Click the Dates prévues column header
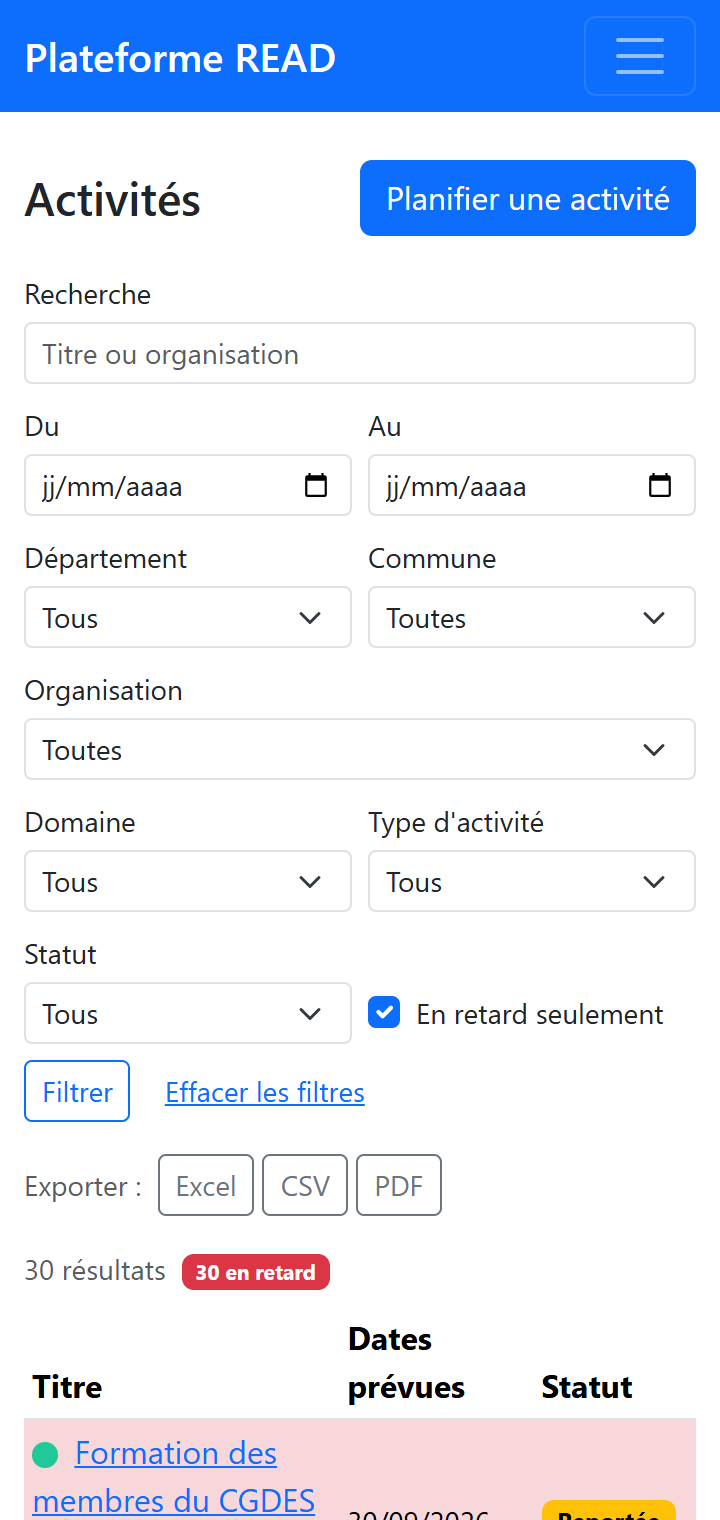This screenshot has height=1520, width=720. pos(406,1363)
